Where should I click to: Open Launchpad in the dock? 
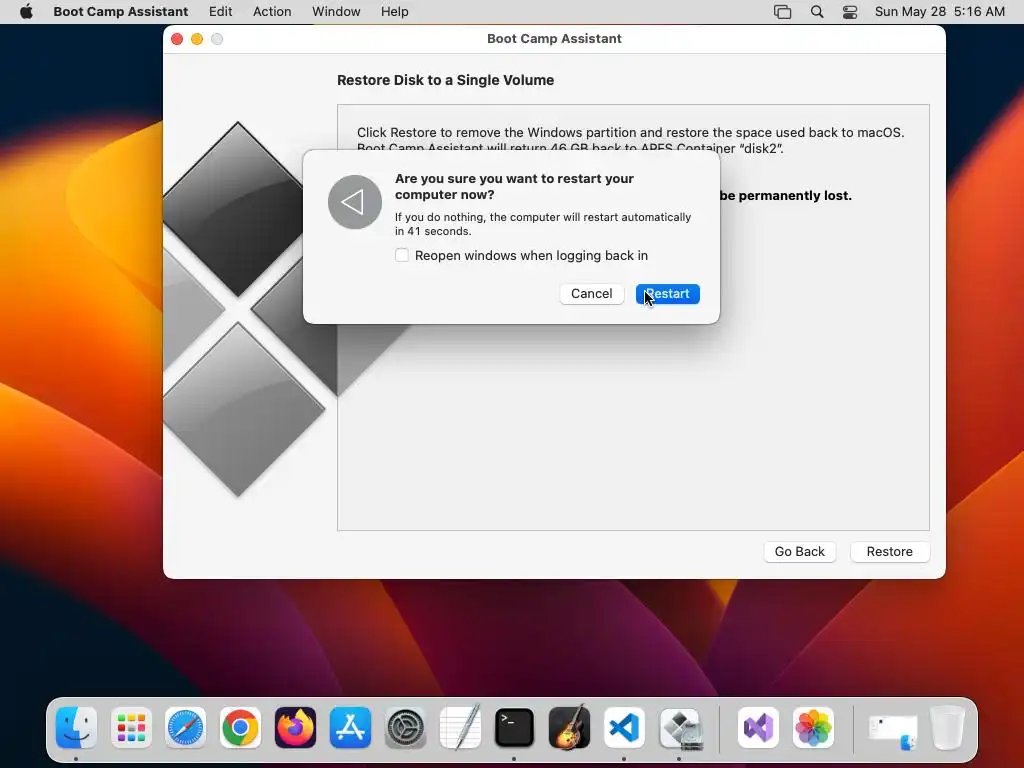click(x=131, y=727)
